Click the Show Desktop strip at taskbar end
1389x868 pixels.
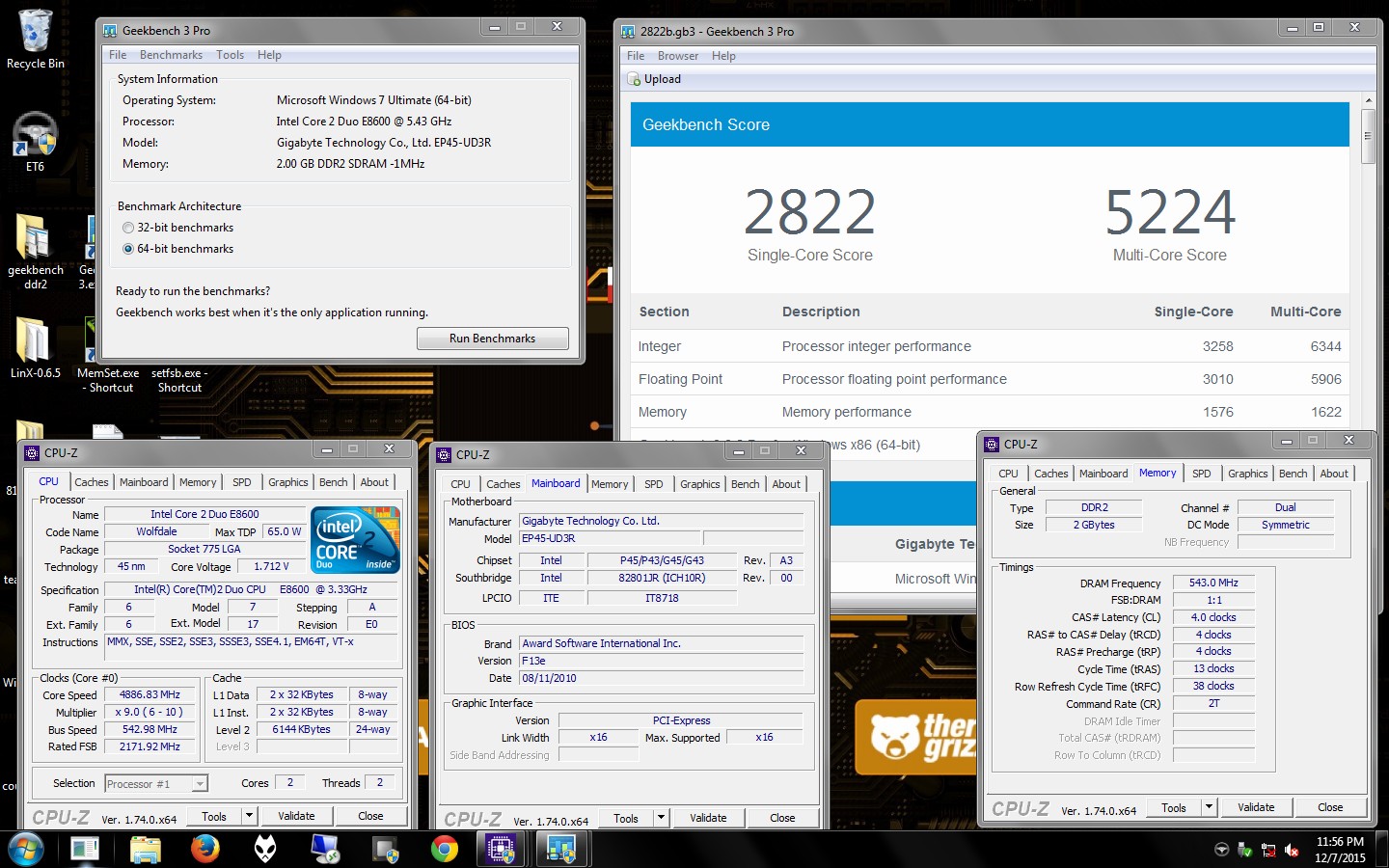coord(1383,849)
